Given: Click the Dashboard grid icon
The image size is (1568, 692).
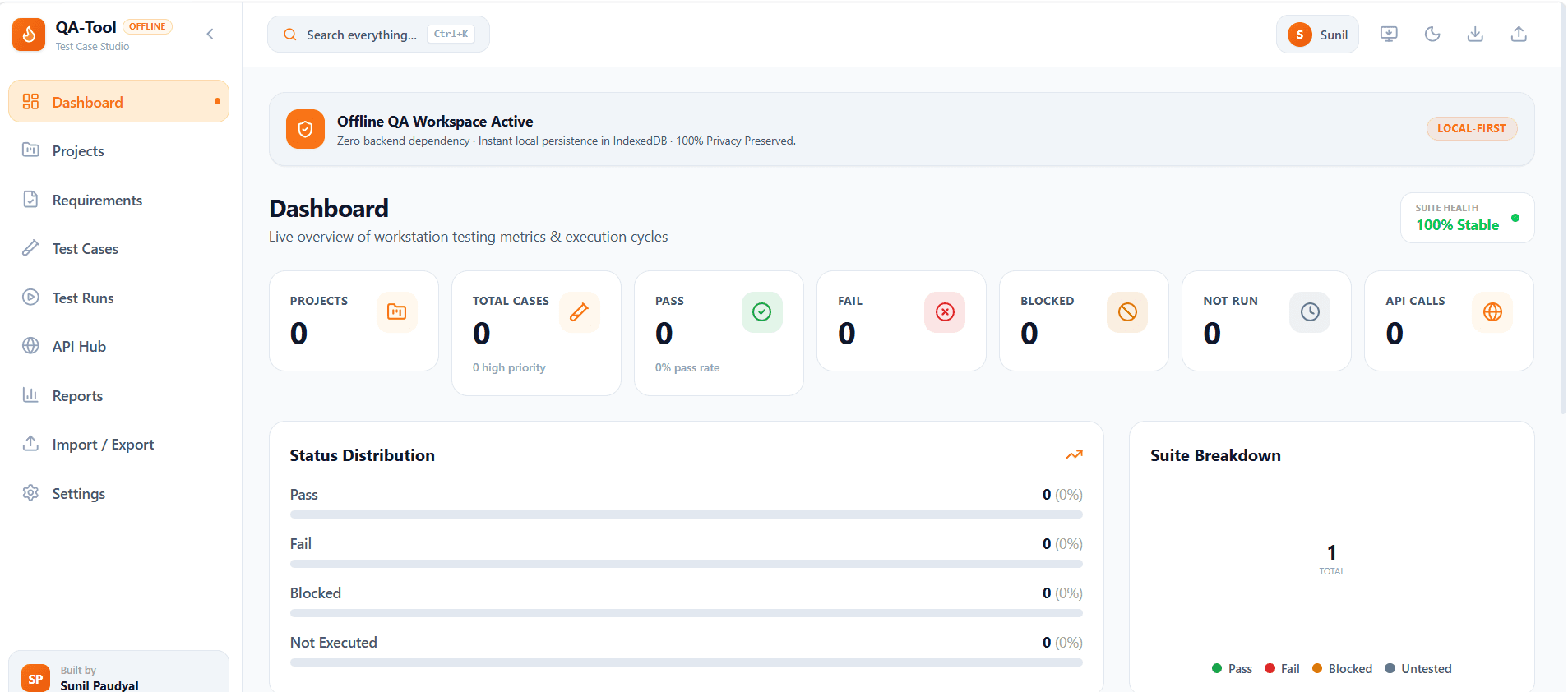Looking at the screenshot, I should click(x=30, y=101).
